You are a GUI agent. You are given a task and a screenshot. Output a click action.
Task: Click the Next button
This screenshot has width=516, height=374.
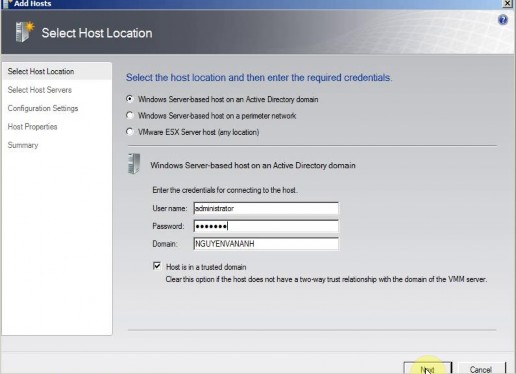pos(428,368)
